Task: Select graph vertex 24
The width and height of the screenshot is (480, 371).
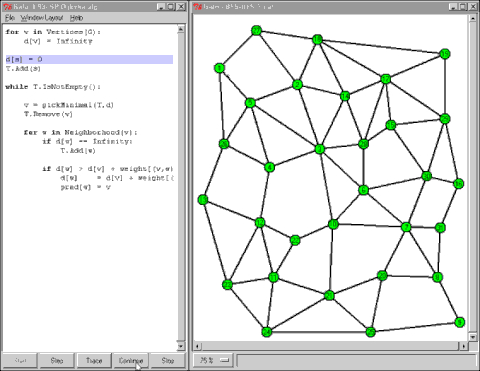Action: click(266, 332)
